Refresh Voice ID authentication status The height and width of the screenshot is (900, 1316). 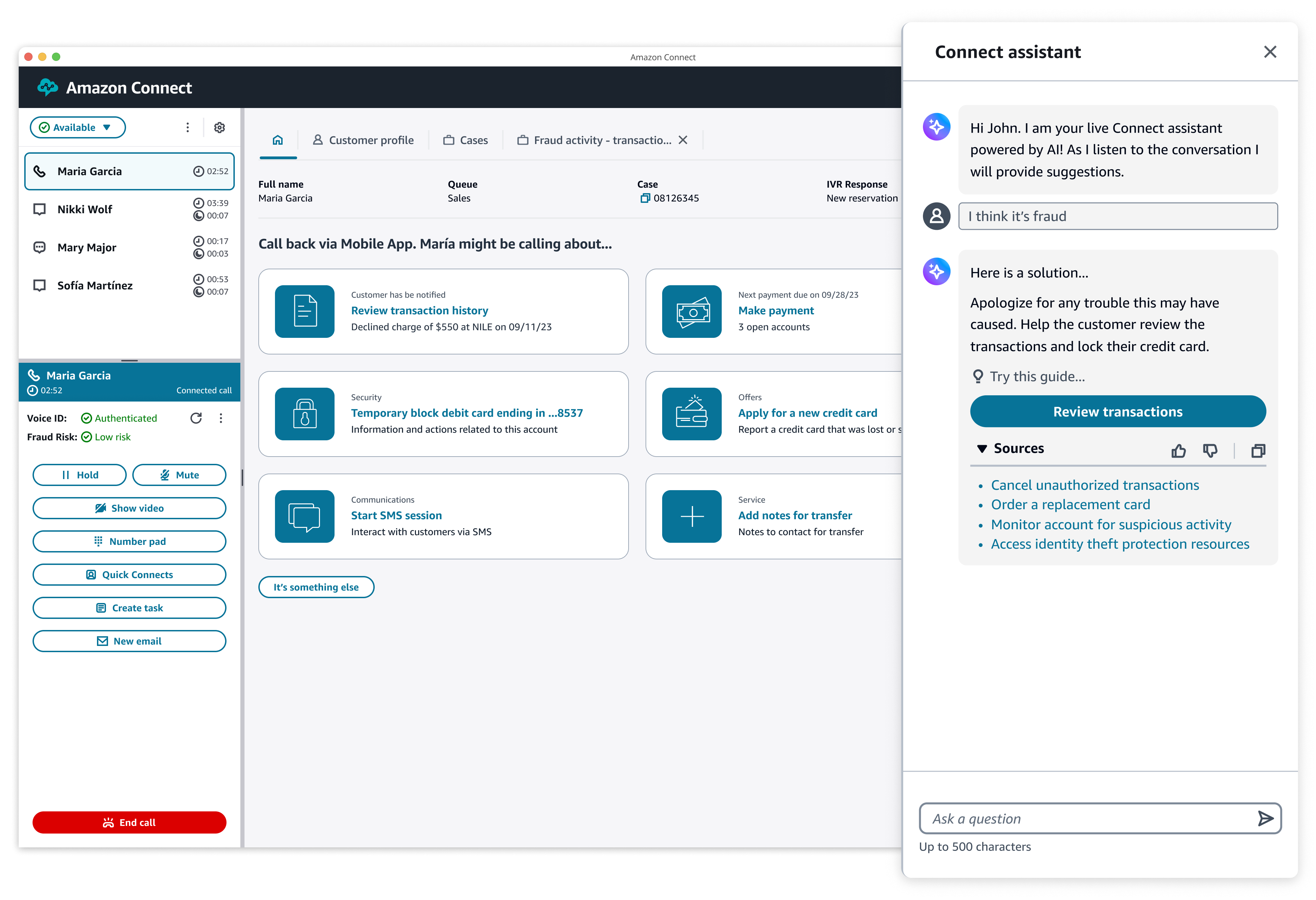pos(196,418)
